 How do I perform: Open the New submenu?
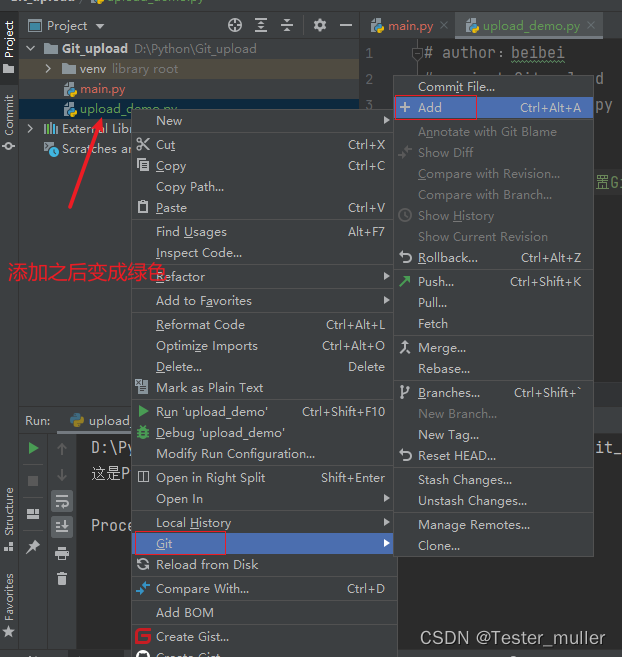(262, 121)
